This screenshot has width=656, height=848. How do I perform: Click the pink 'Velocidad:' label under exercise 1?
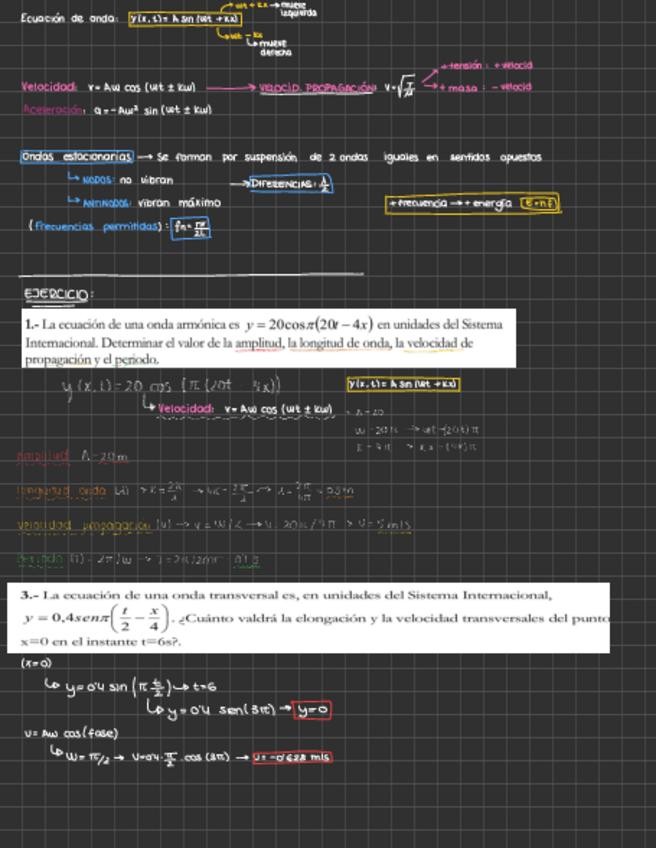point(187,409)
